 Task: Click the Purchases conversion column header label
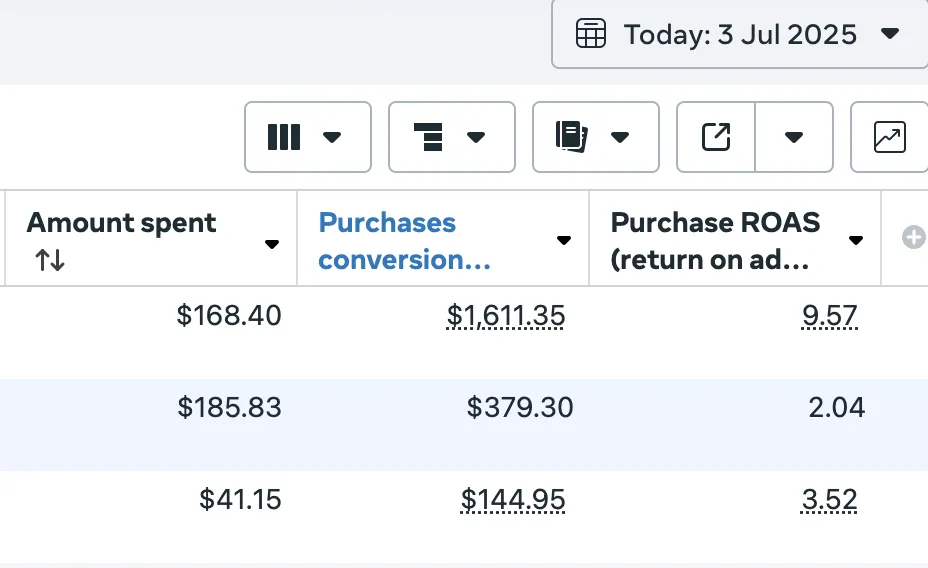(x=405, y=241)
